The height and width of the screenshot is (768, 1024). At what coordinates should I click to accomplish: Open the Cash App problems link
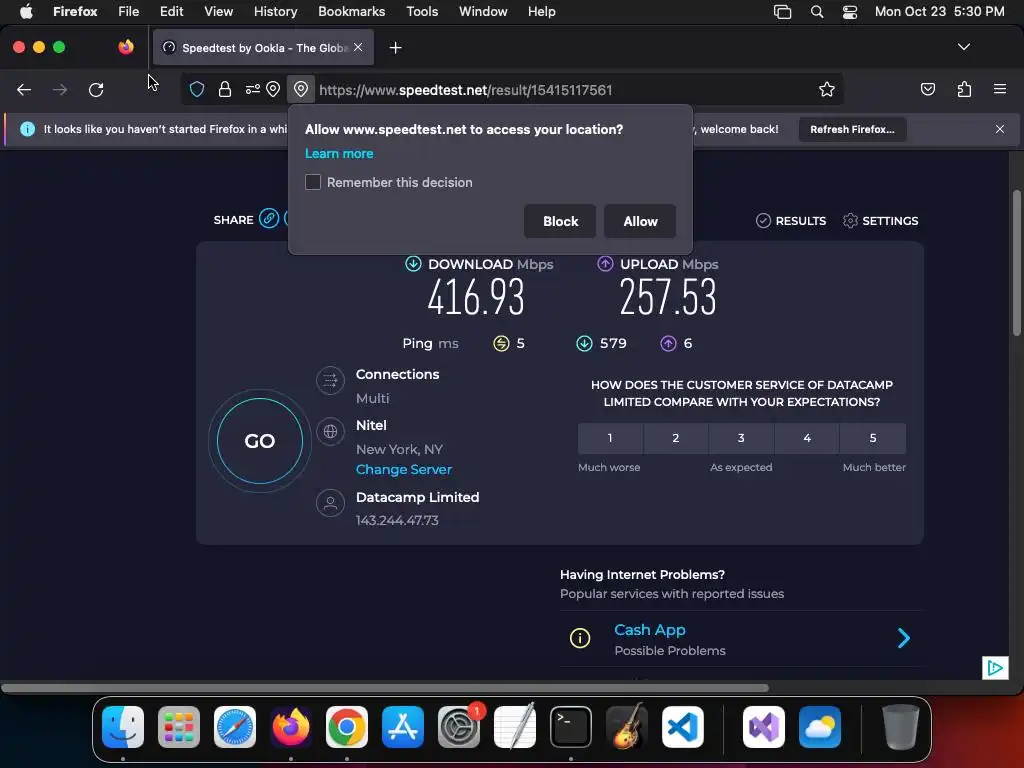(x=650, y=630)
